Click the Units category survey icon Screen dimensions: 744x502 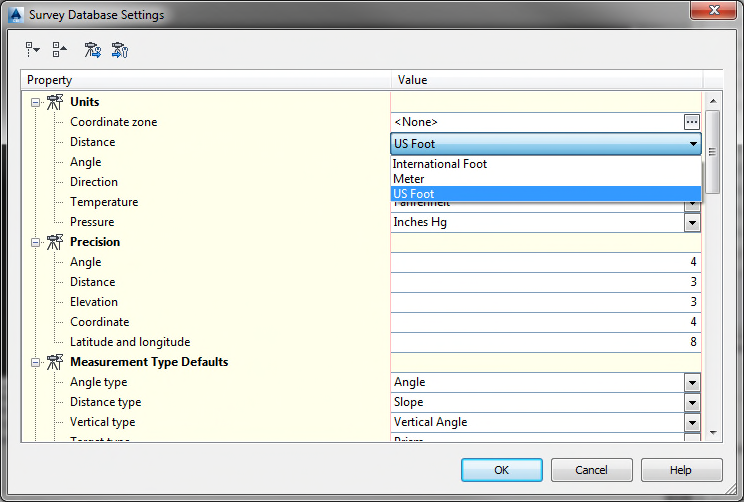click(x=55, y=102)
